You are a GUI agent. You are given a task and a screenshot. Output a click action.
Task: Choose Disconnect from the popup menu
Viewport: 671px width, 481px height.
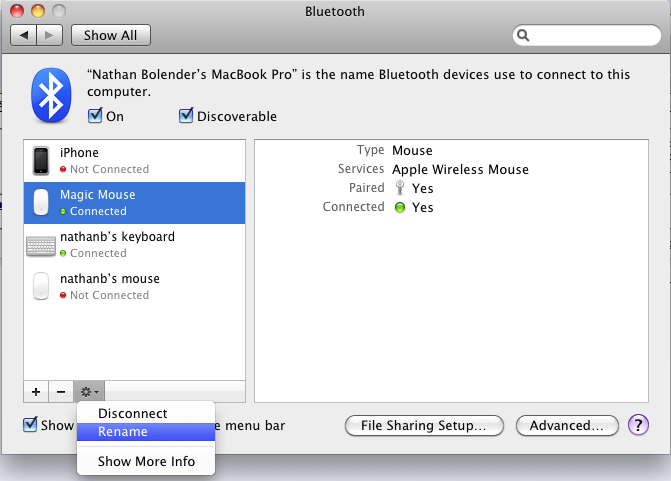coord(146,413)
